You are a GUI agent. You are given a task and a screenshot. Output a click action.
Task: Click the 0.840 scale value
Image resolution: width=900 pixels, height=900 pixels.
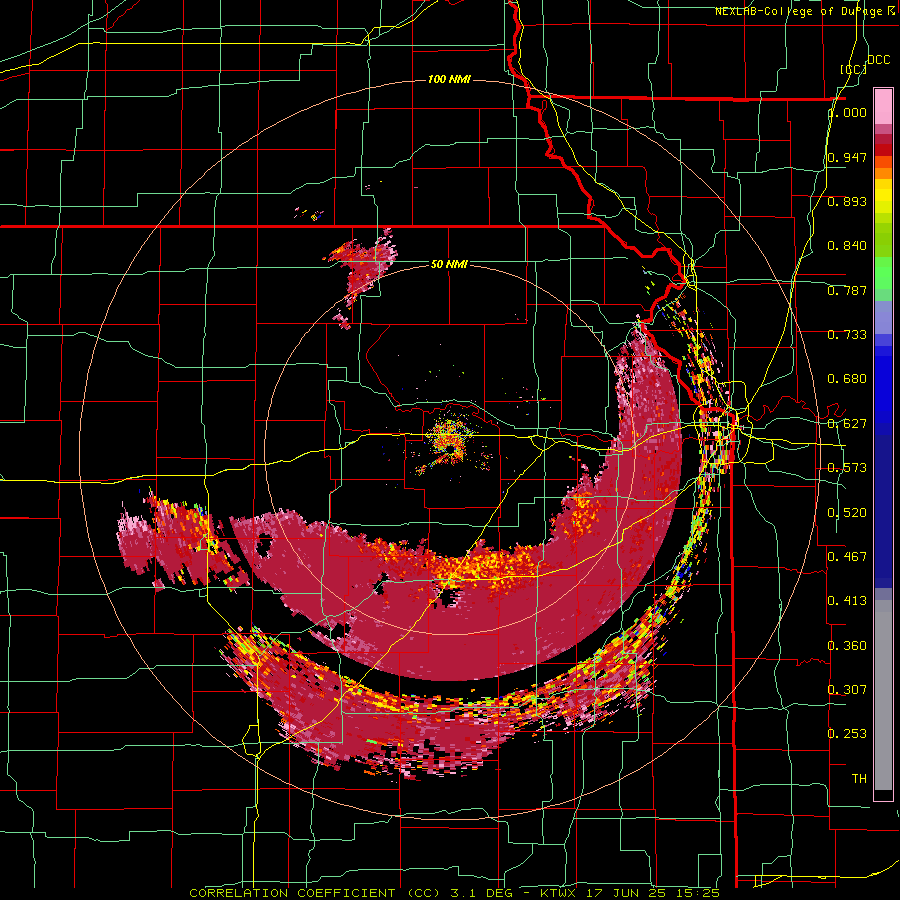(847, 246)
